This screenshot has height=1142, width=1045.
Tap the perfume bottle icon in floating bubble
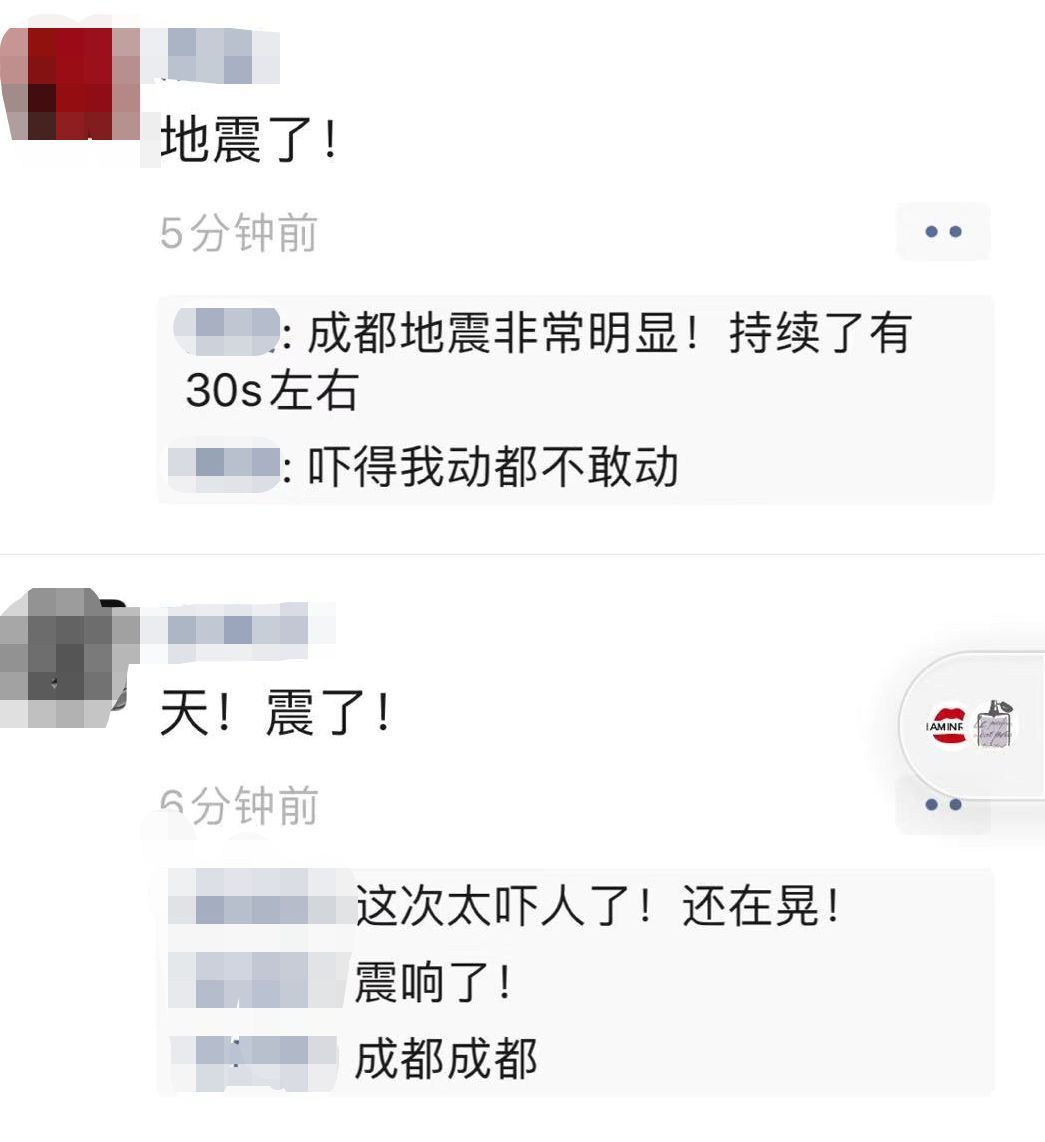tap(994, 723)
